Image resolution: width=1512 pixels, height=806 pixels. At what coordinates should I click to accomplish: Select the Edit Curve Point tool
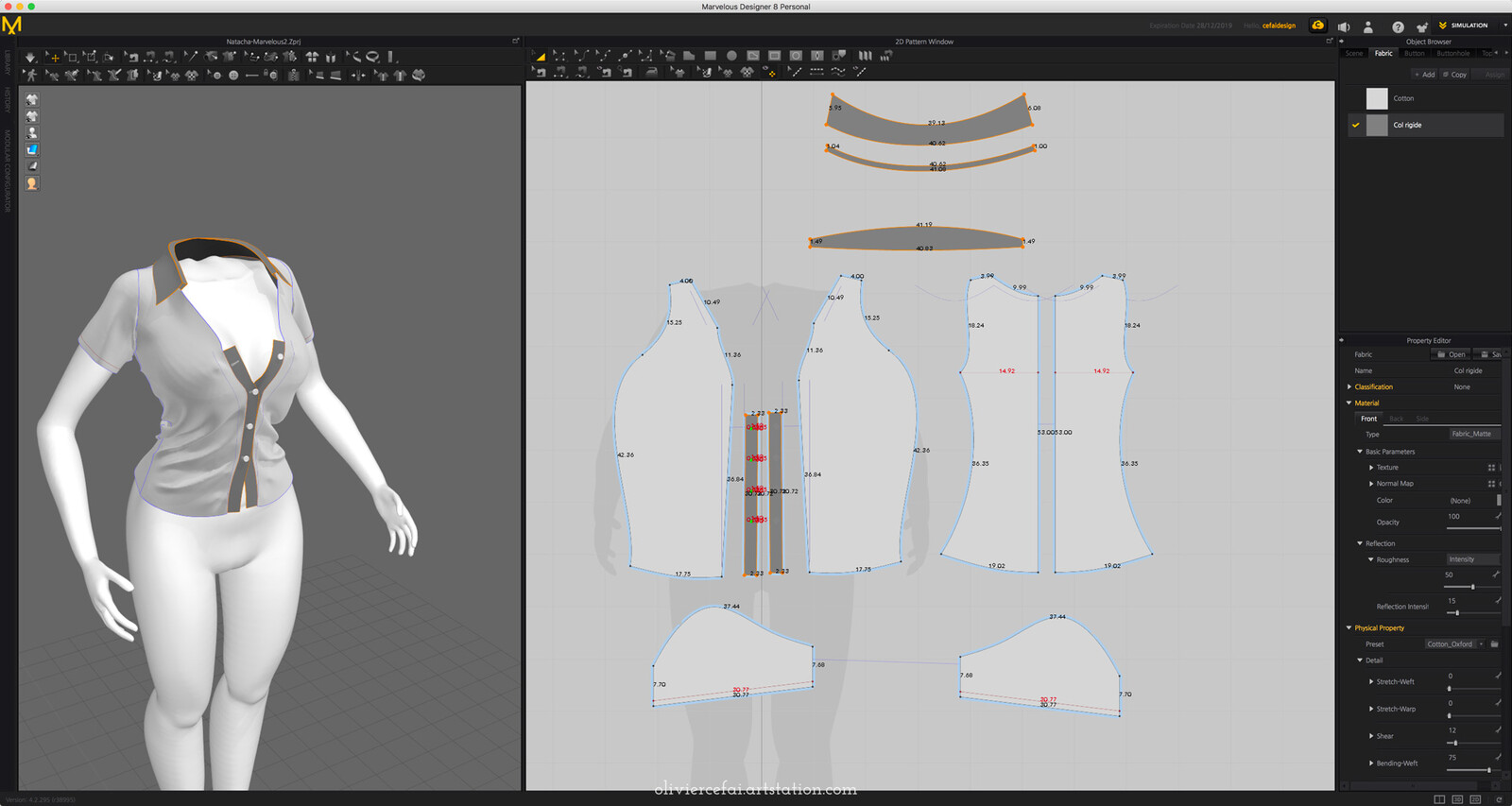(605, 57)
